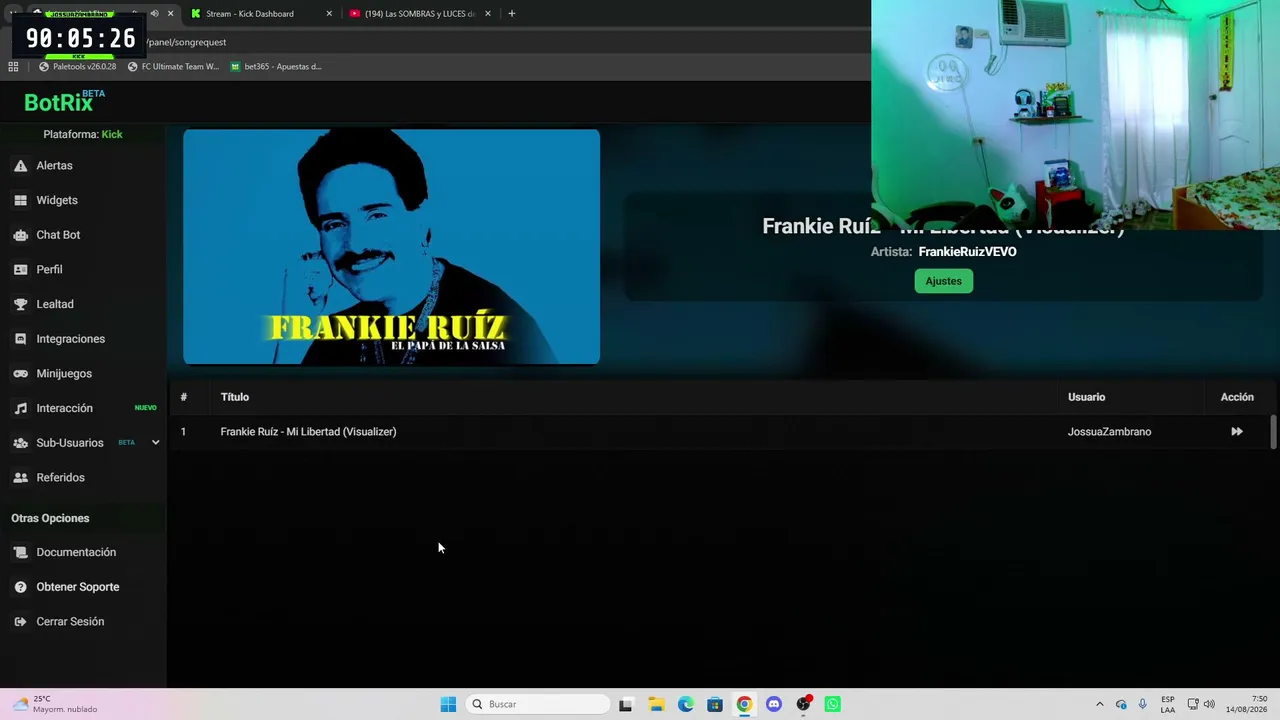This screenshot has width=1280, height=720.
Task: Open the browser apps grid shortcut
Action: (13, 67)
